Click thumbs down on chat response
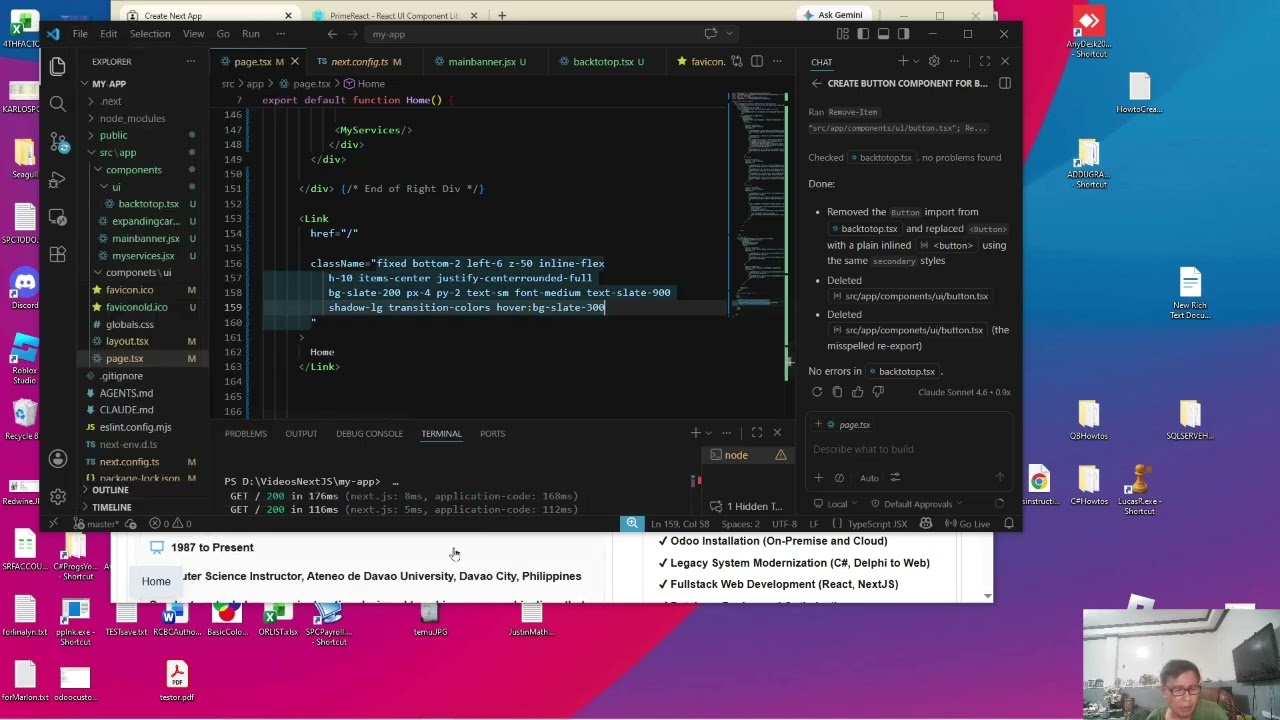 point(877,392)
